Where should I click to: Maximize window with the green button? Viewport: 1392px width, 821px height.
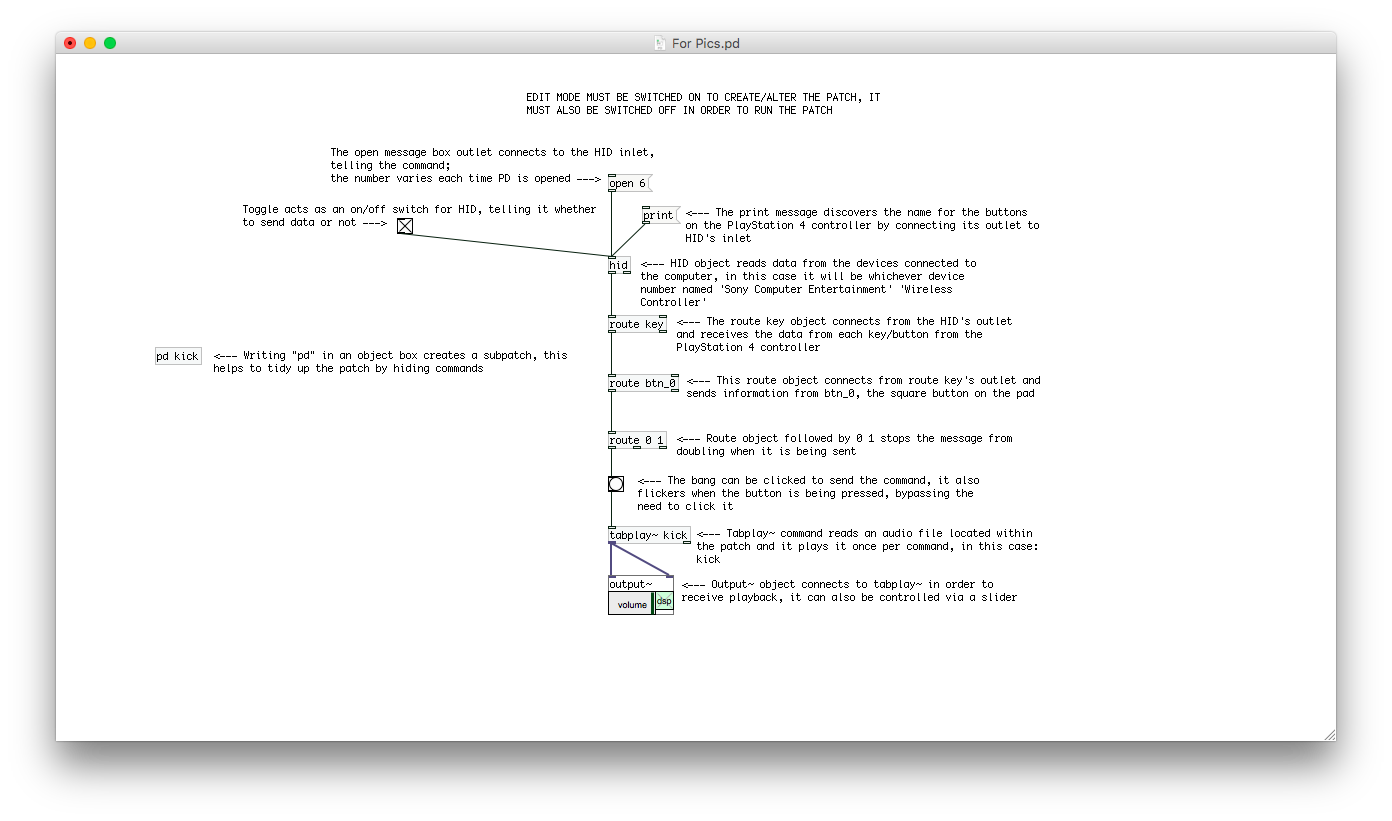pyautogui.click(x=110, y=43)
